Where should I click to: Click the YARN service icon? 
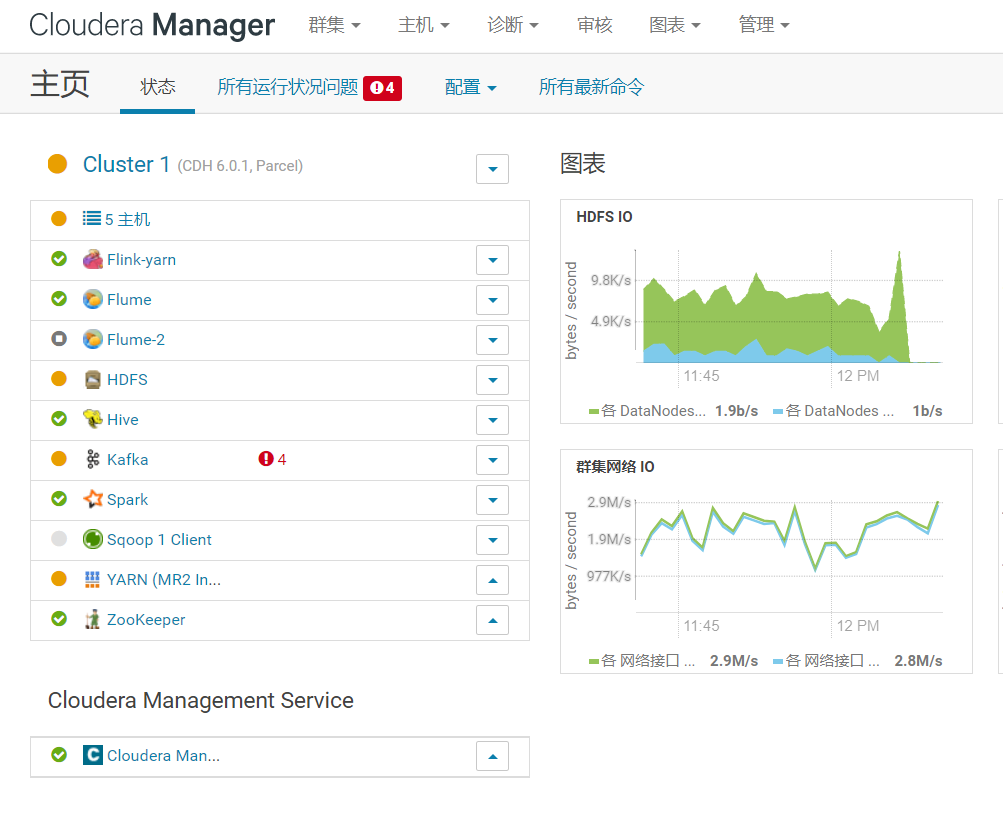click(x=92, y=579)
